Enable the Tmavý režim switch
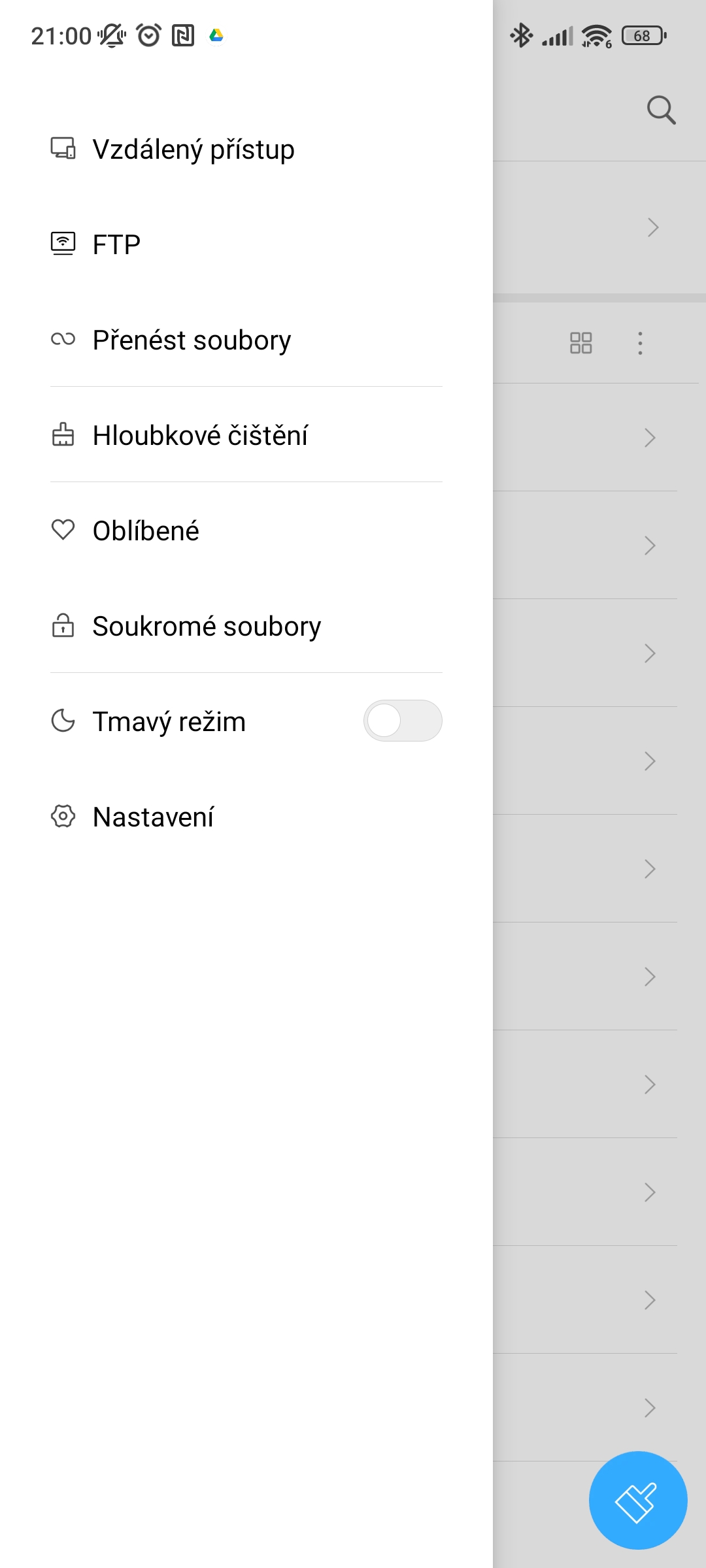706x1568 pixels. 403,721
